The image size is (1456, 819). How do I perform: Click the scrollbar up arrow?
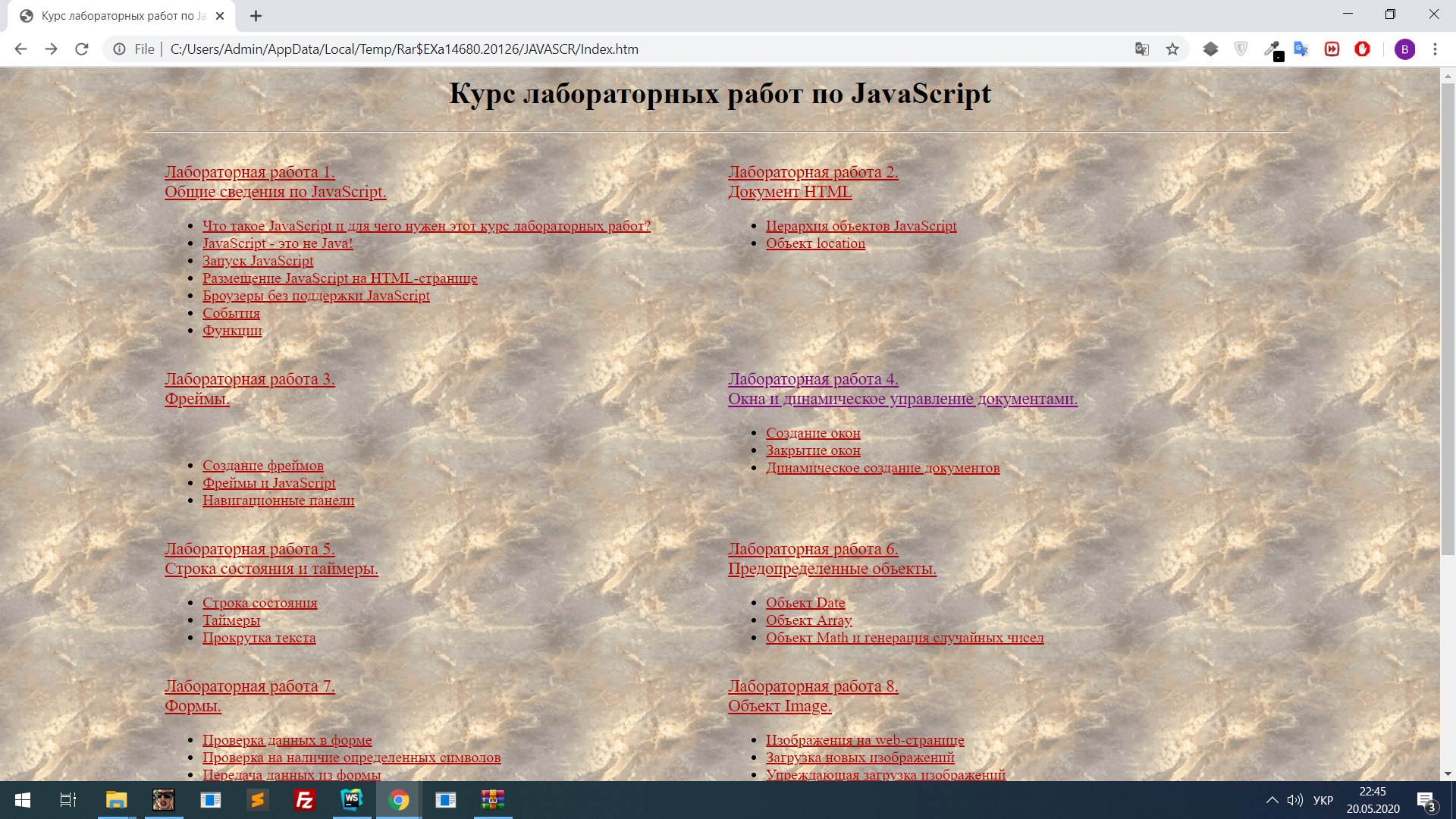tap(1448, 76)
